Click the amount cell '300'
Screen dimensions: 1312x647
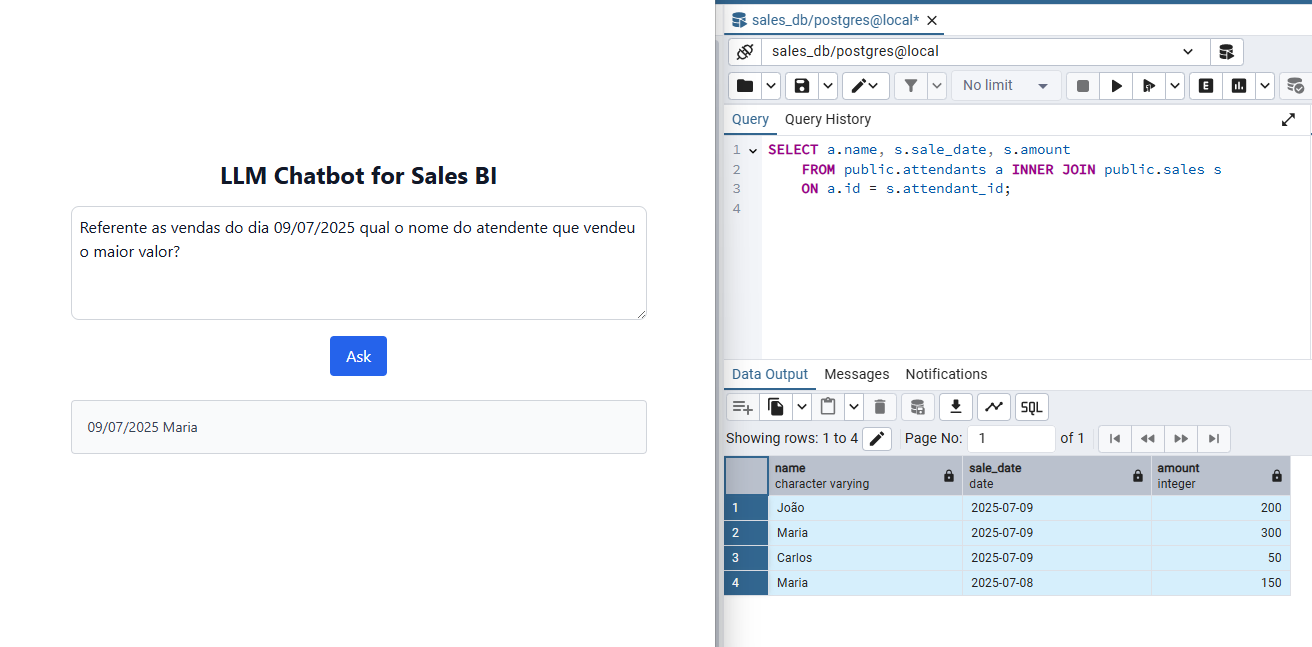[x=1221, y=533]
